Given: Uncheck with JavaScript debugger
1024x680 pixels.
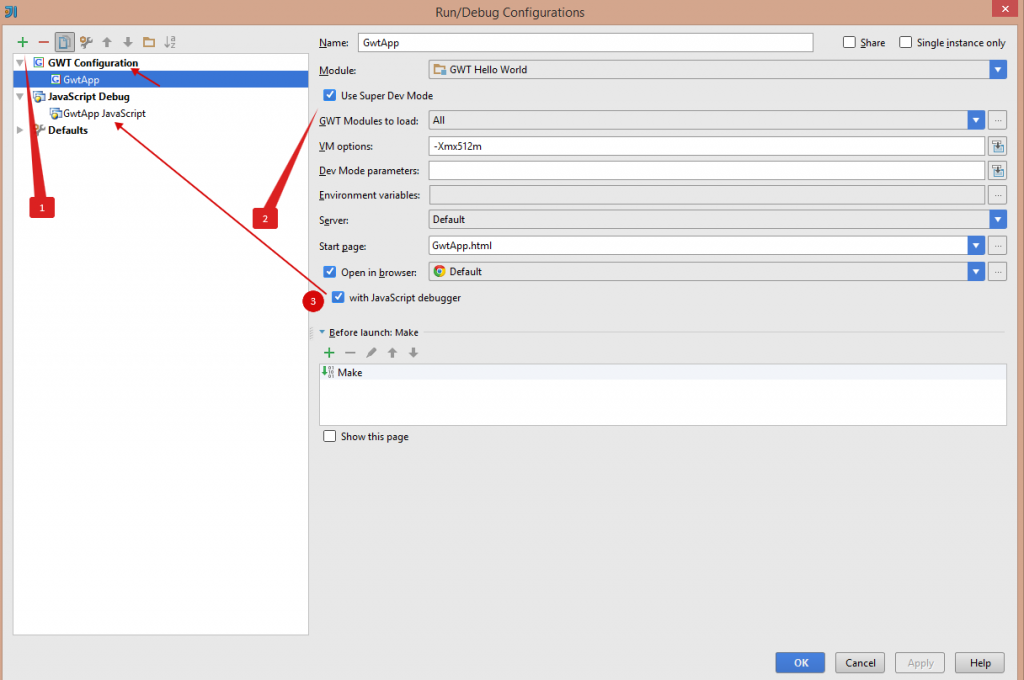Looking at the screenshot, I should click(x=338, y=297).
